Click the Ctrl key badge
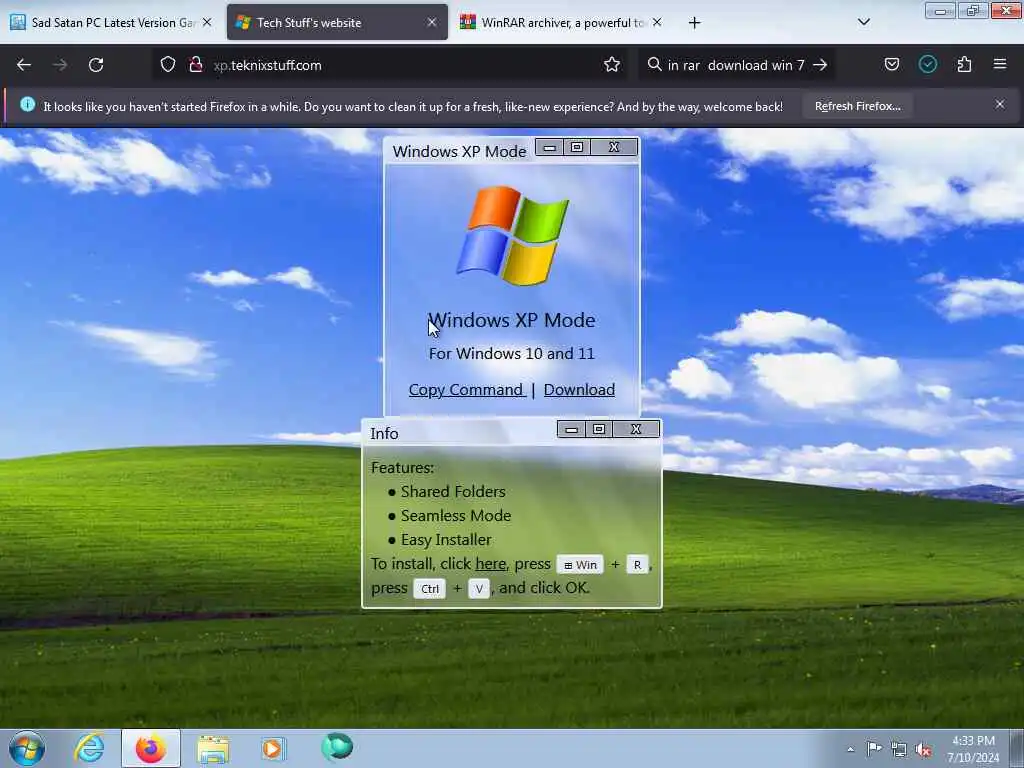 pyautogui.click(x=430, y=589)
